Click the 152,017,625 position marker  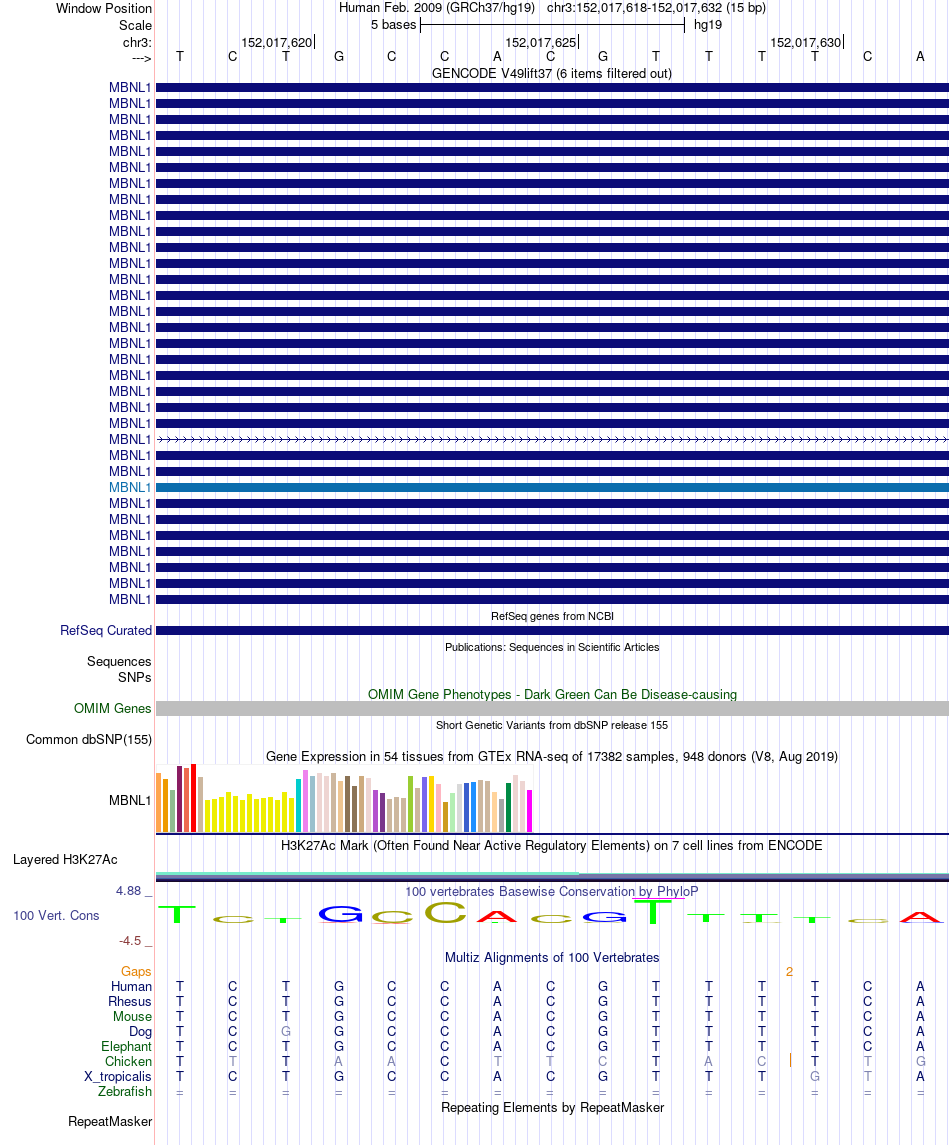[x=541, y=42]
